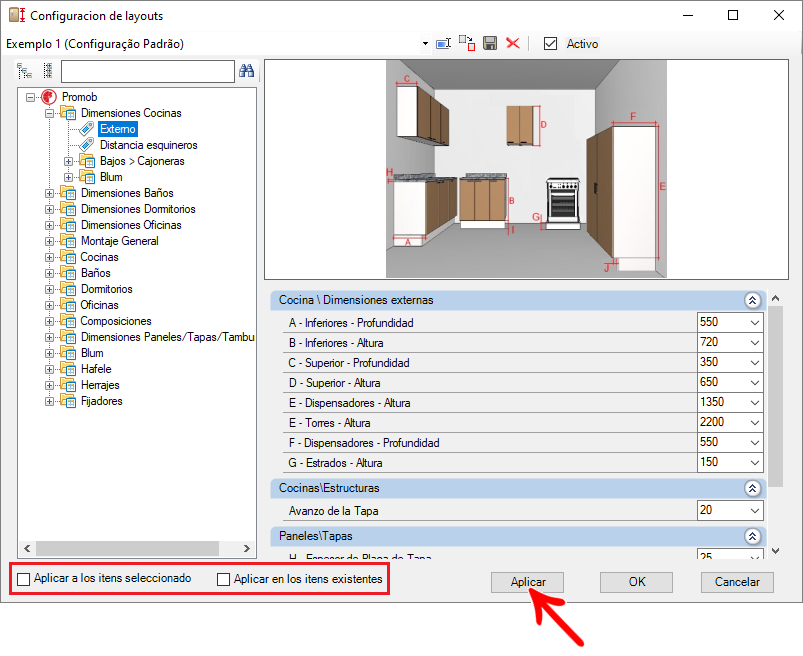Collapse the Cocinas\Estructuras section
Image resolution: width=803 pixels, height=656 pixels.
[751, 488]
